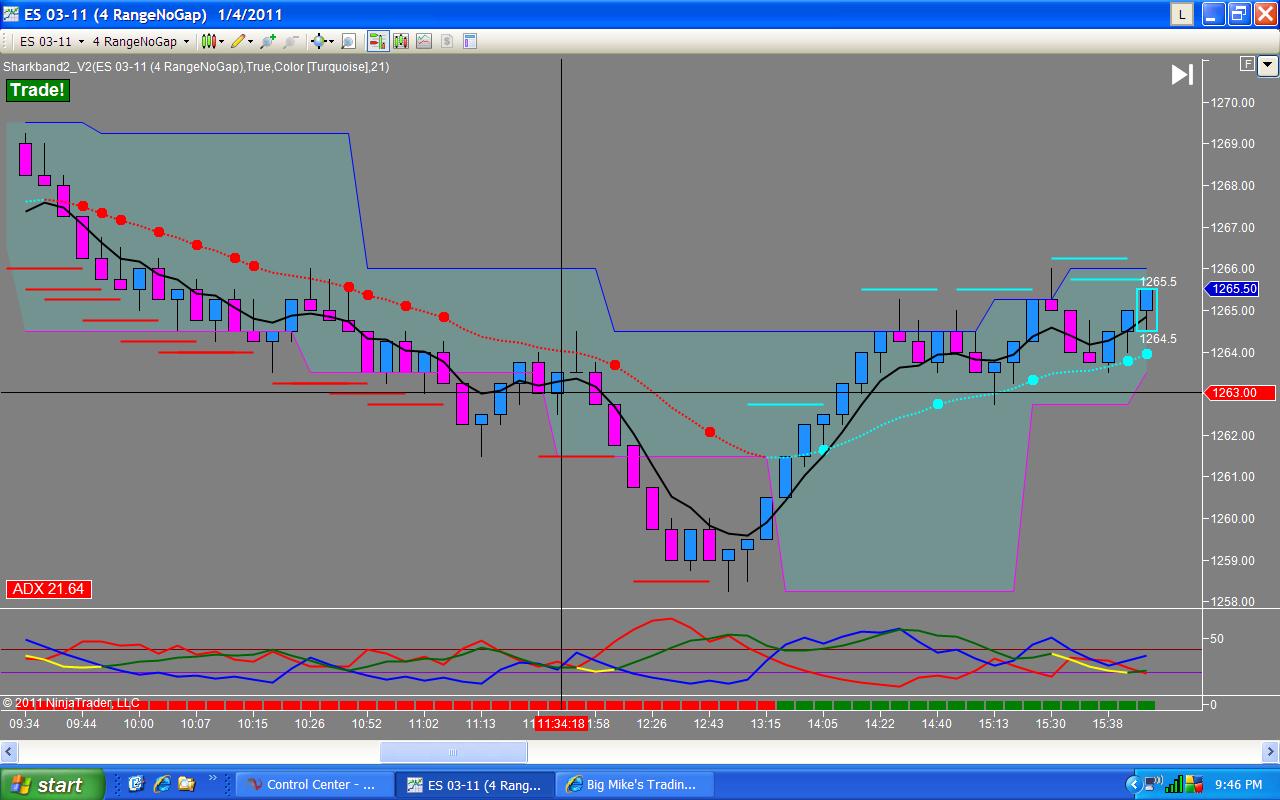Click the 1264.5 bar low label
Image resolution: width=1280 pixels, height=800 pixels.
tap(1158, 339)
